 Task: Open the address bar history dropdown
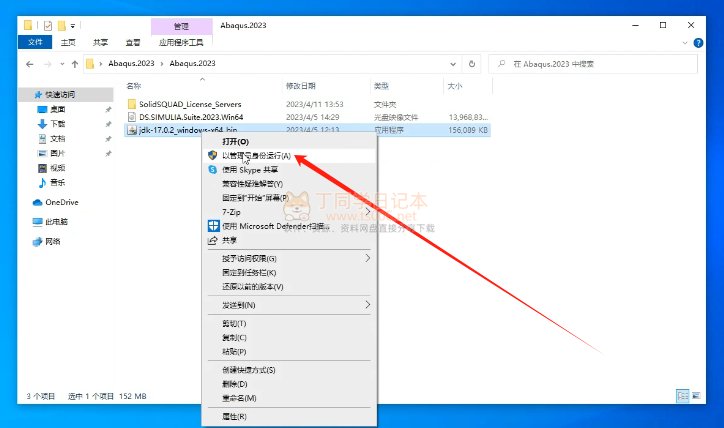click(453, 64)
